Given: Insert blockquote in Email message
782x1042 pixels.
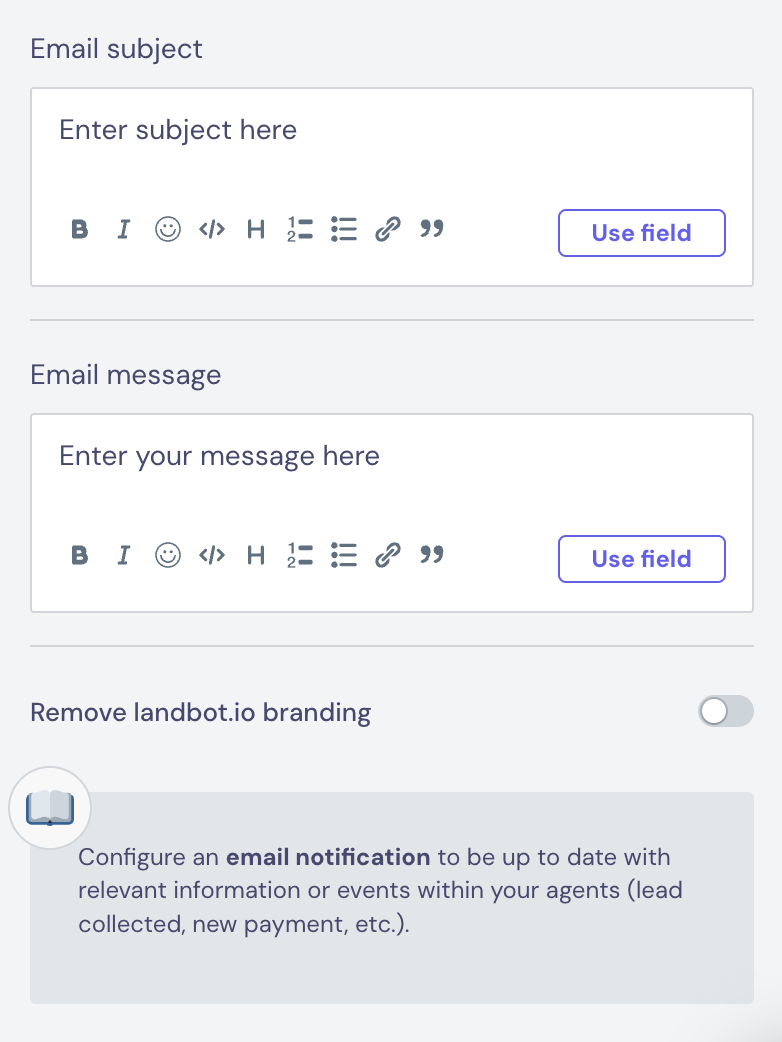Looking at the screenshot, I should (432, 555).
